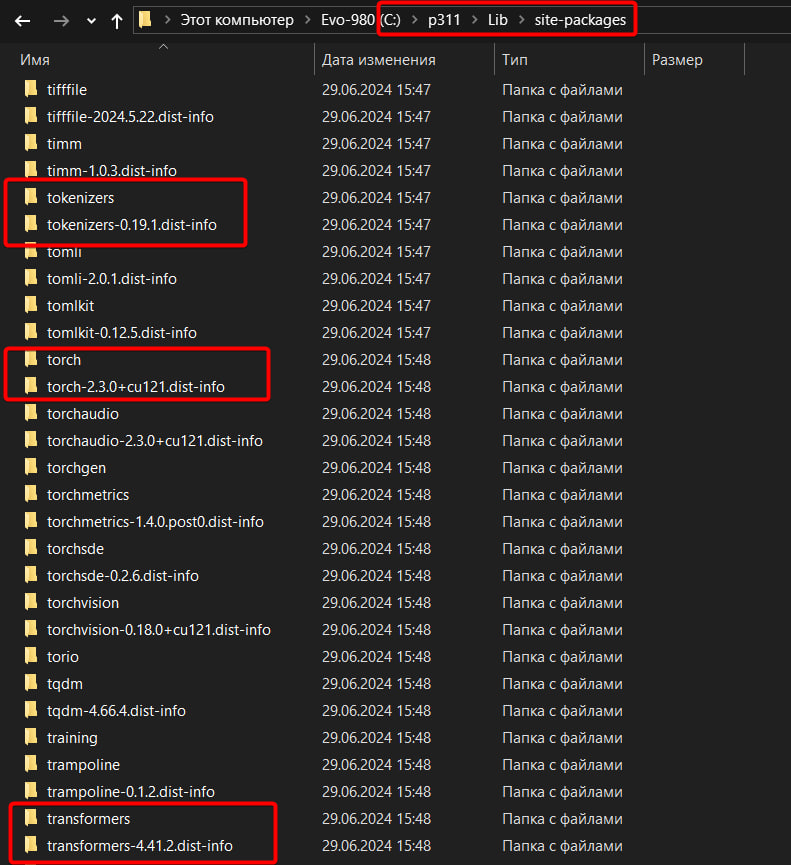Go back with the left arrow button
The height and width of the screenshot is (865, 791).
click(x=23, y=21)
